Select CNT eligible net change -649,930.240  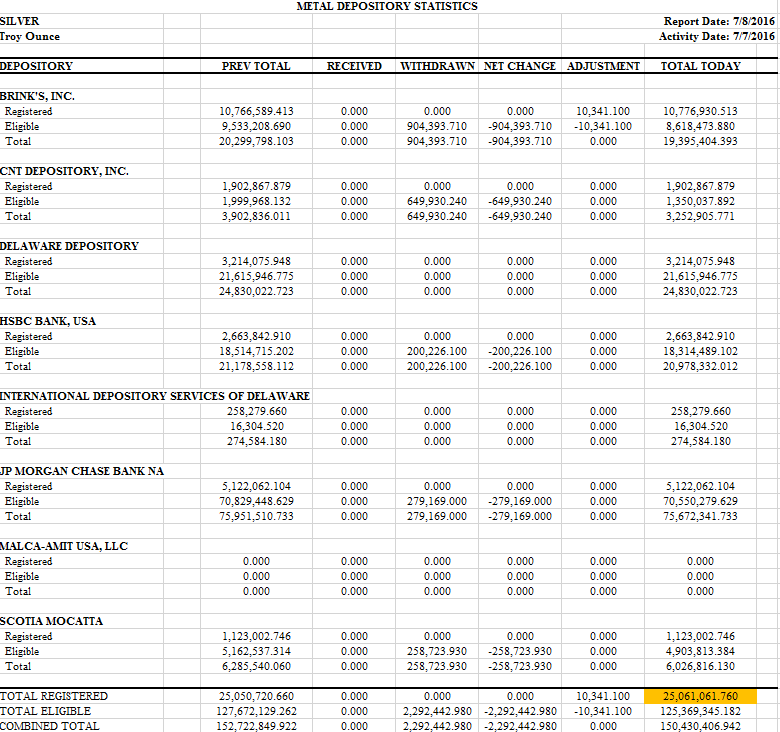pyautogui.click(x=520, y=201)
